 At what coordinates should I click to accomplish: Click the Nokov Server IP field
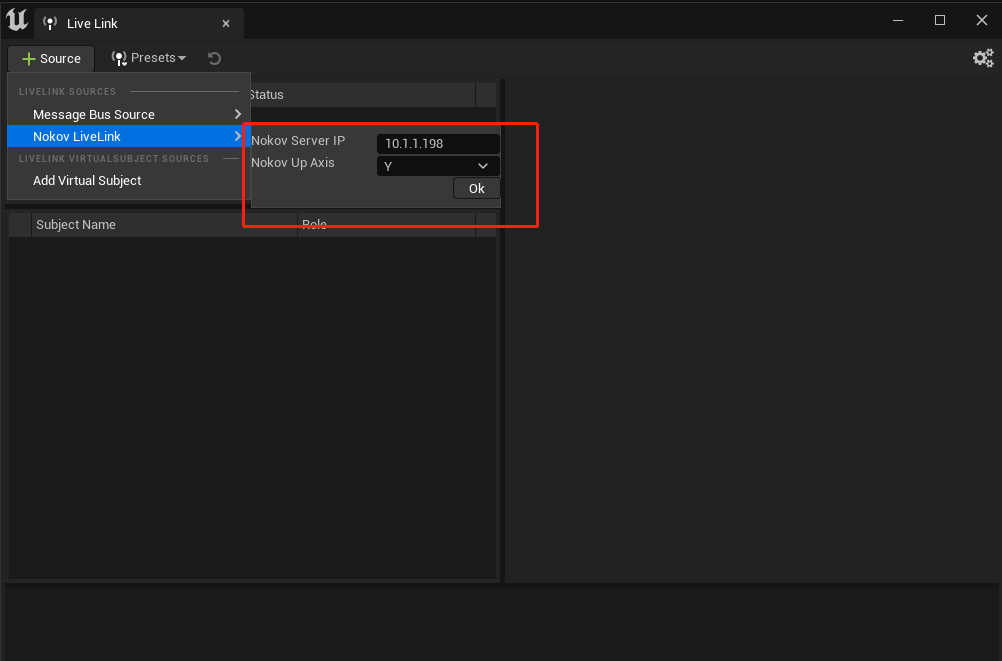pos(438,143)
